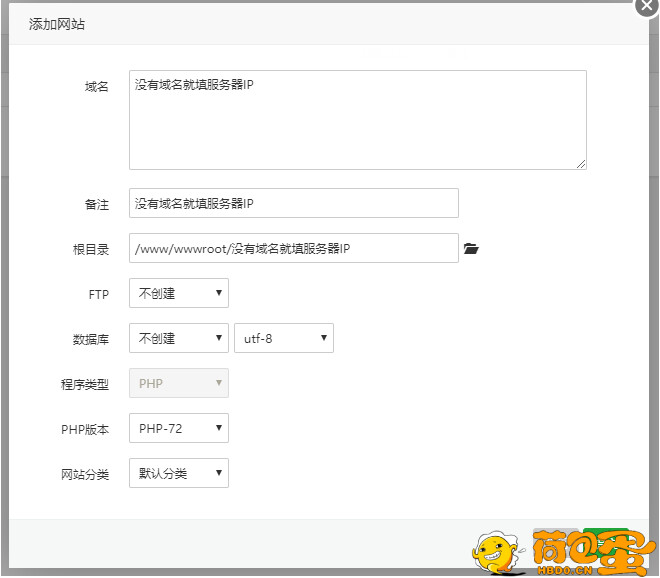Viewport: 660px width, 578px height.
Task: Click the 备注 remark input field
Action: click(x=294, y=203)
